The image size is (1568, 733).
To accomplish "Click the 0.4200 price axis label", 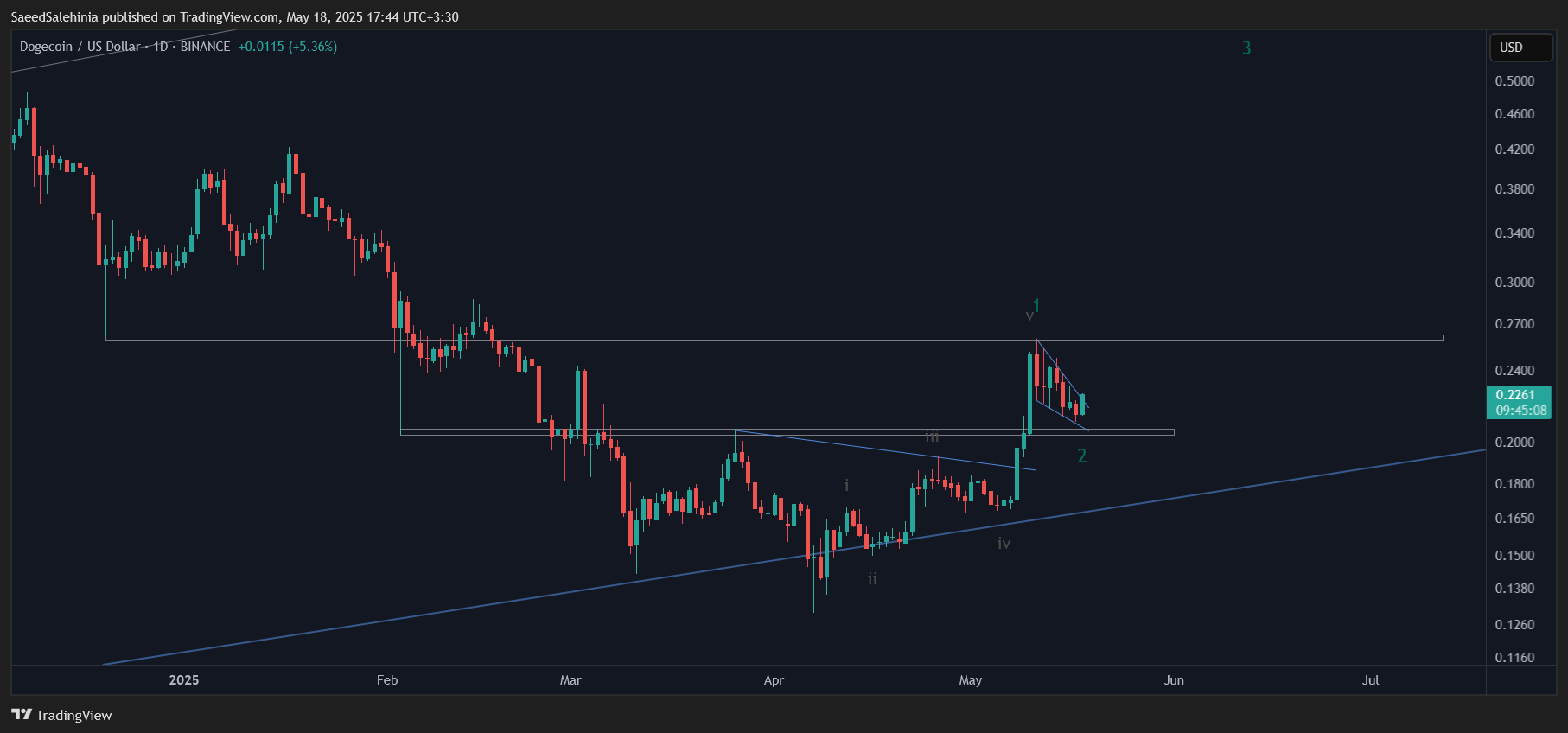I will (x=1514, y=150).
